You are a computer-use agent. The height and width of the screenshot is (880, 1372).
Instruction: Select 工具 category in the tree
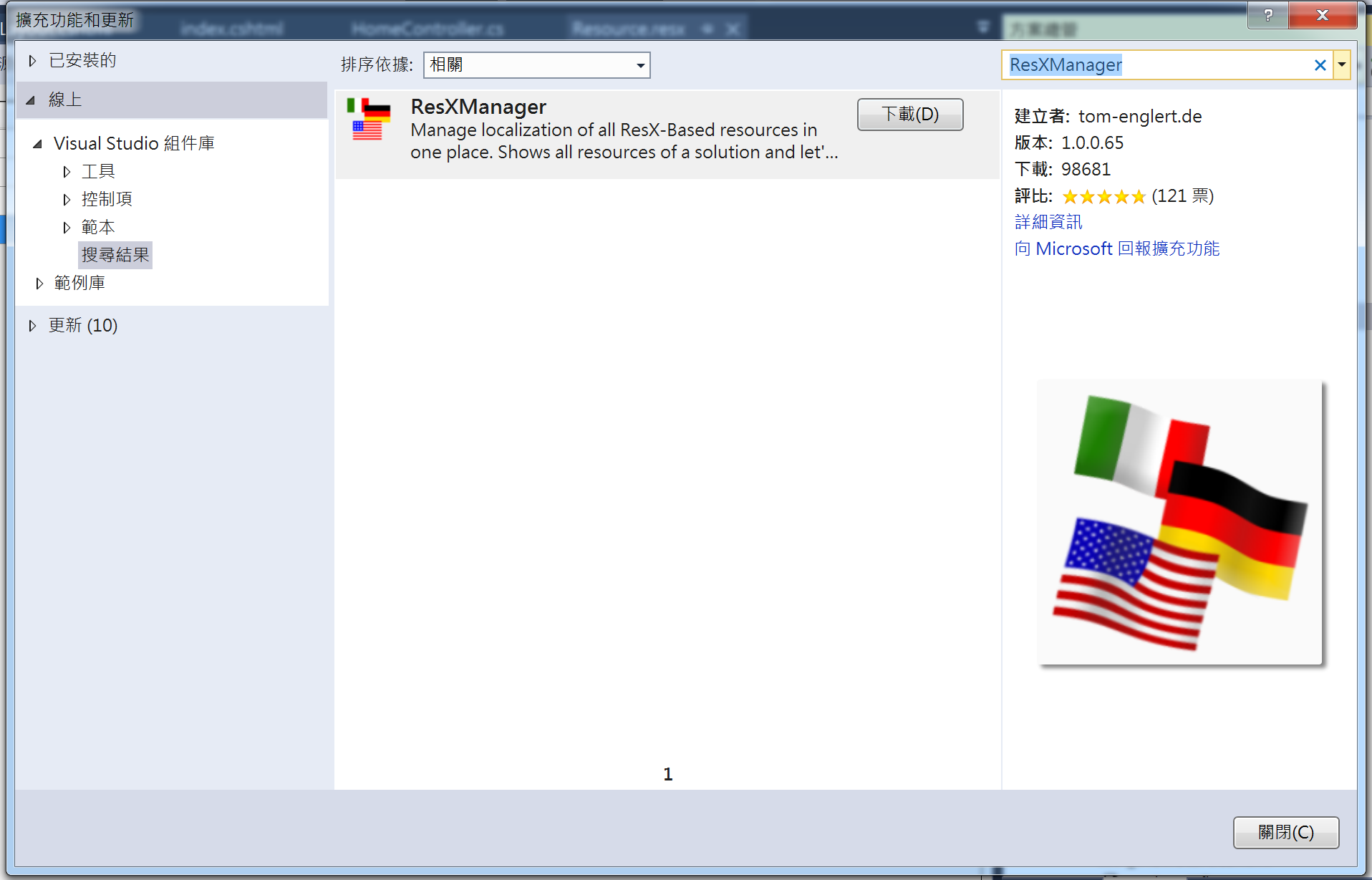coord(98,172)
